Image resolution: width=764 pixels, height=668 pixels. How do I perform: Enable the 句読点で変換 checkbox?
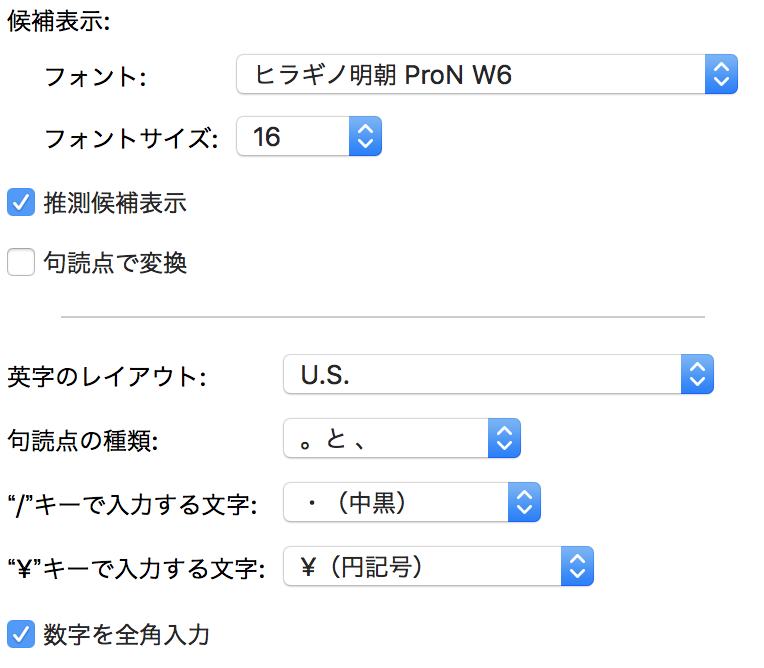point(21,263)
